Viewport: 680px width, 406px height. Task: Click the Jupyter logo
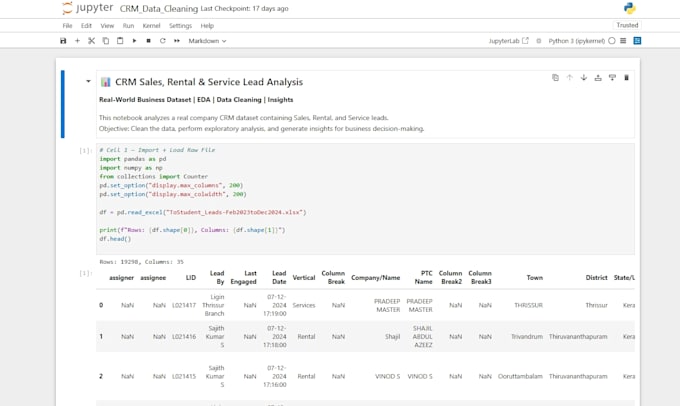pos(88,8)
